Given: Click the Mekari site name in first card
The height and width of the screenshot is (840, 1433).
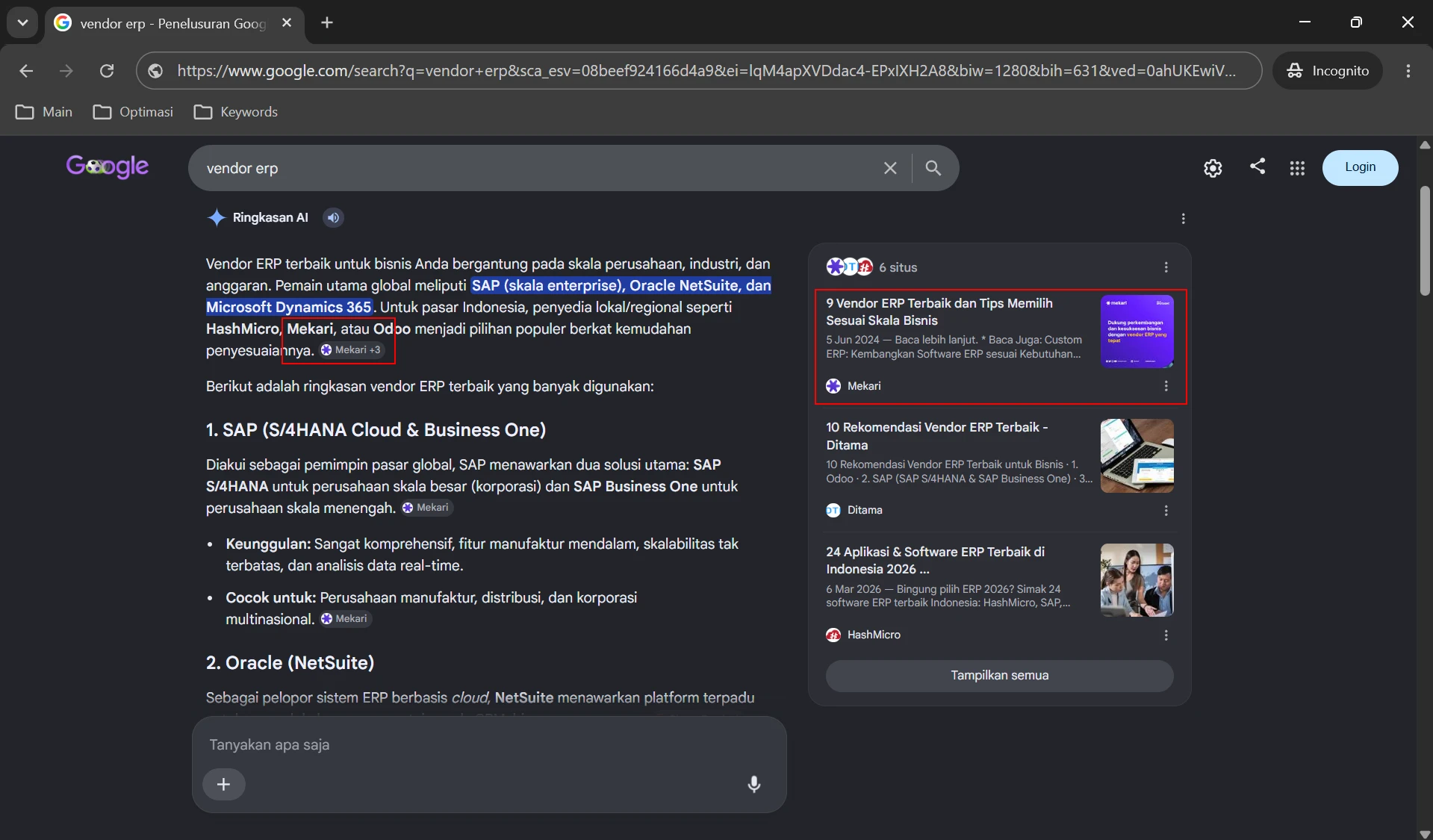Looking at the screenshot, I should [x=864, y=386].
